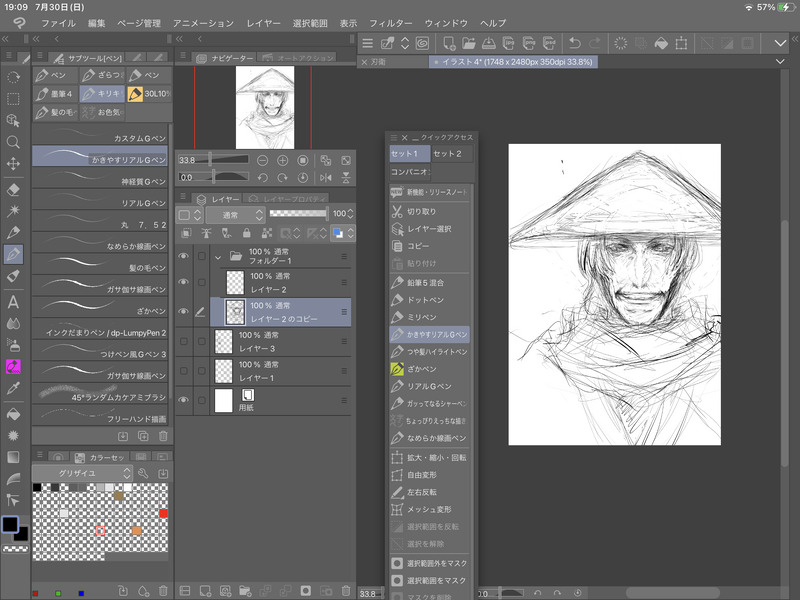Click zoom in button in Navigator

(283, 160)
